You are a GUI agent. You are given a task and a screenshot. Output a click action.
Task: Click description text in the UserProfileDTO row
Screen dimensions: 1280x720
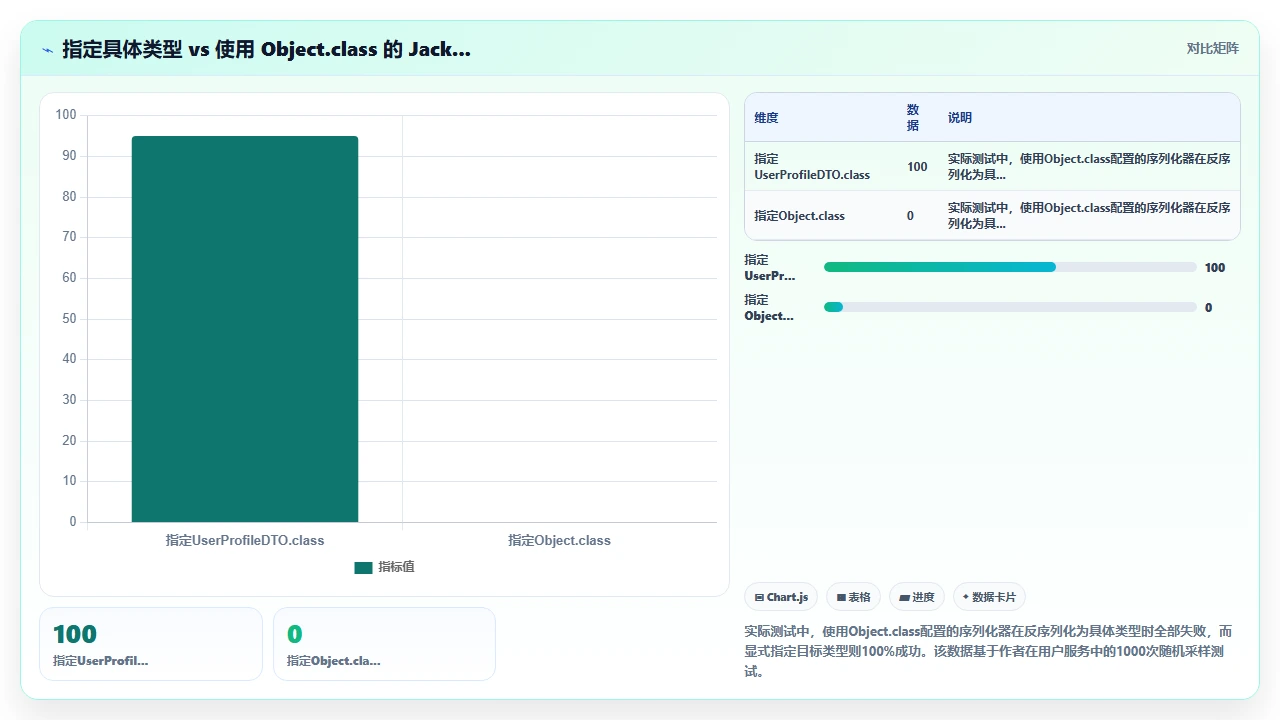tap(1089, 166)
